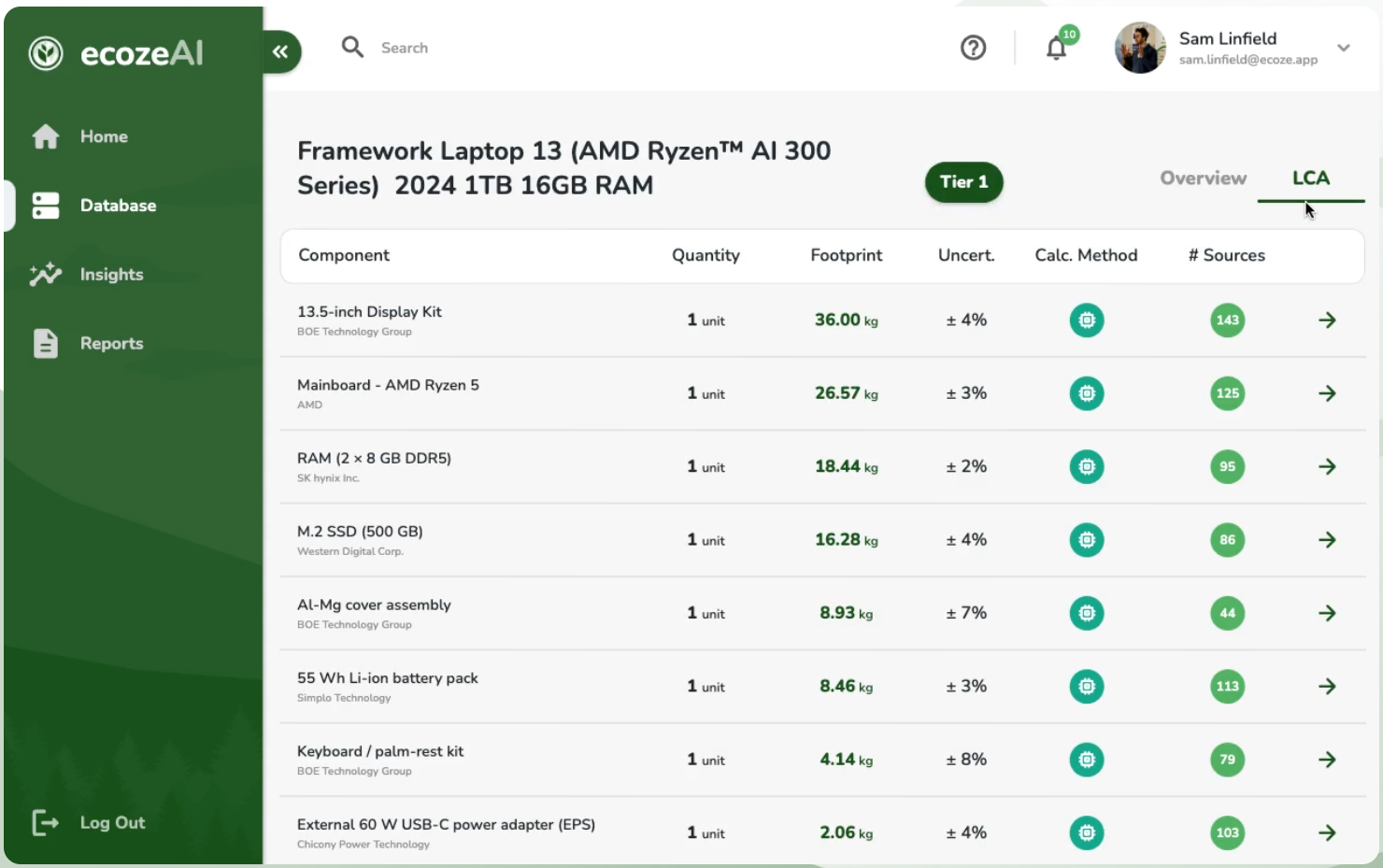Click calc method icon for Mainboard row

click(x=1086, y=393)
